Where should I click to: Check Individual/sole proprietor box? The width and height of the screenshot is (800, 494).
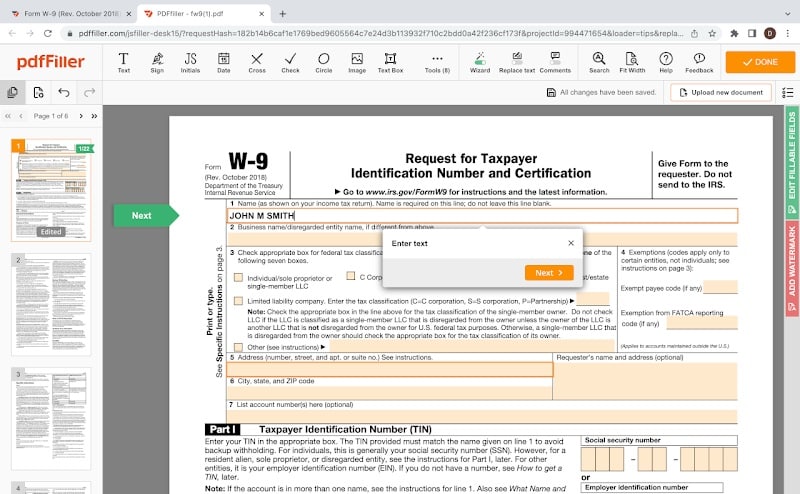click(x=238, y=277)
